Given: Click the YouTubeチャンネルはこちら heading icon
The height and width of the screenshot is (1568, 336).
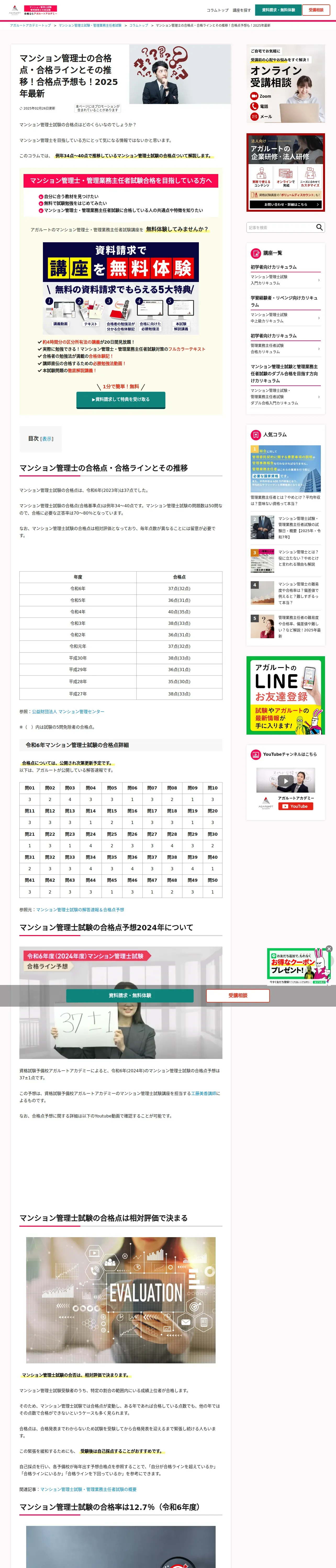Looking at the screenshot, I should [x=256, y=754].
